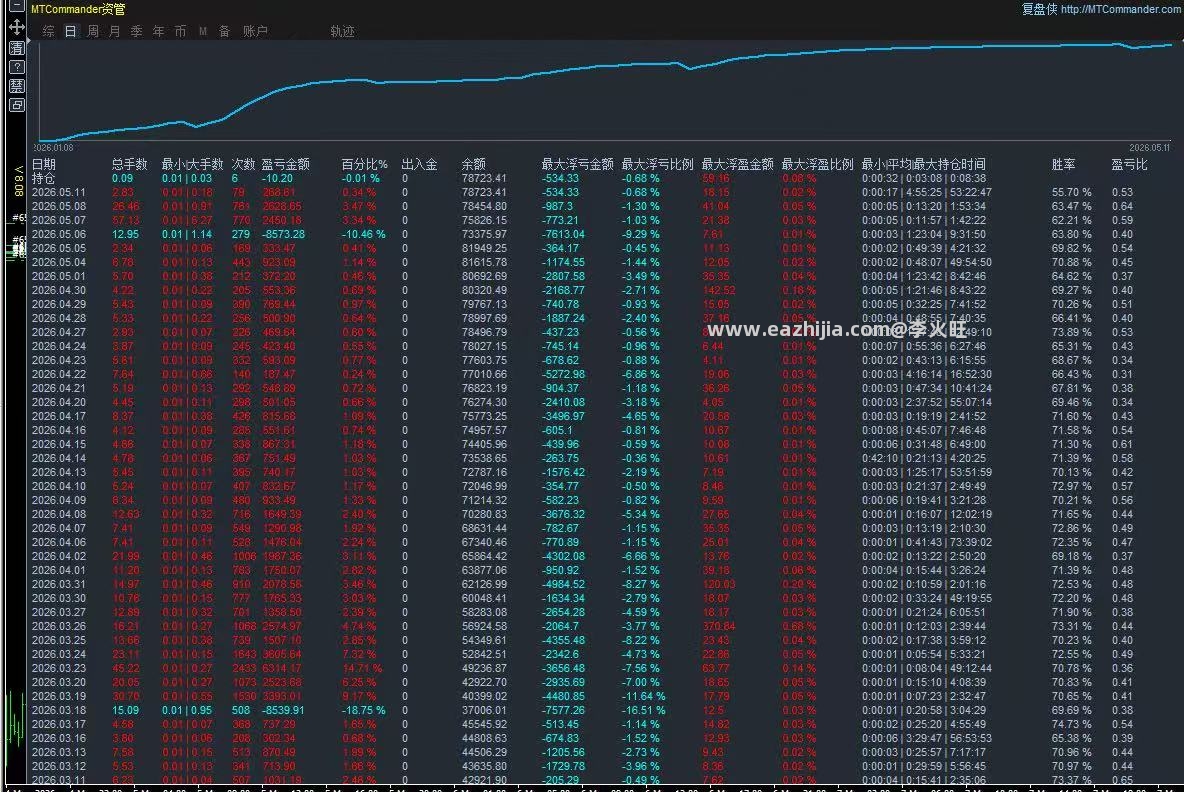
Task: Click the 盈亏金额 column header
Action: pos(285,164)
